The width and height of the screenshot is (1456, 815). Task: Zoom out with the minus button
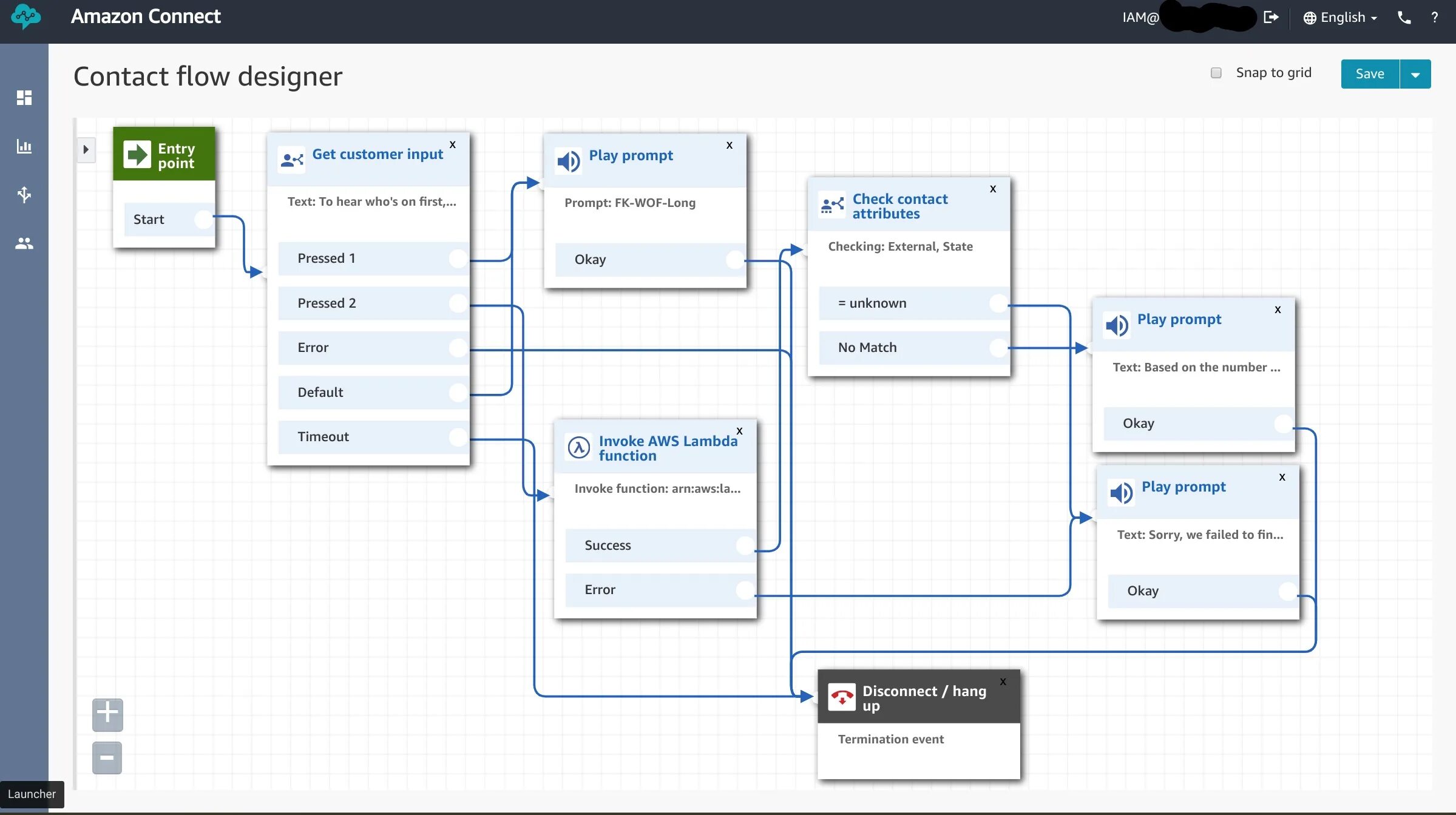[107, 757]
